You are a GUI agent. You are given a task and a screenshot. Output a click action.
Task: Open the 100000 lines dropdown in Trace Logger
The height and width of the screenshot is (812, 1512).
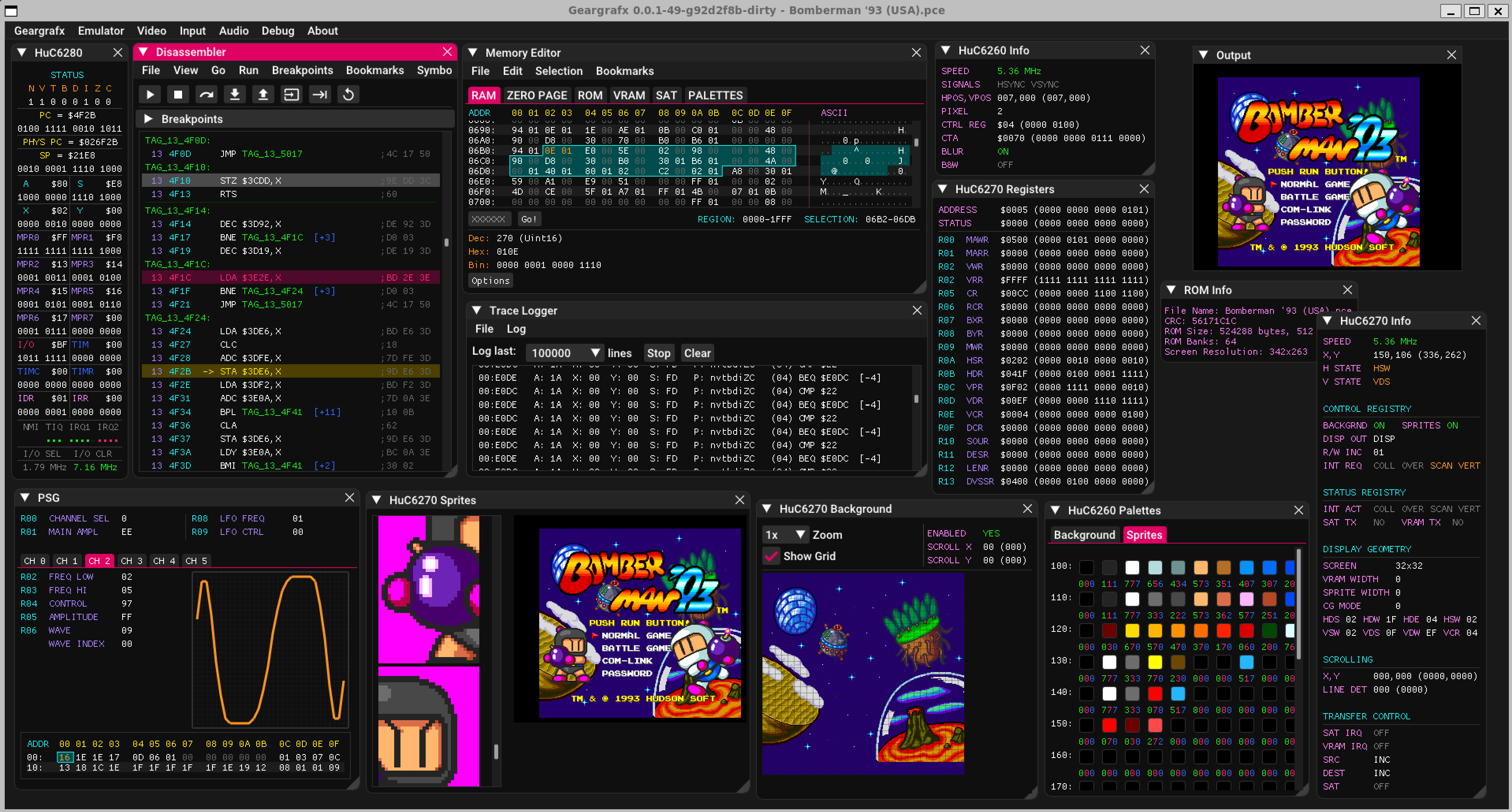(565, 353)
